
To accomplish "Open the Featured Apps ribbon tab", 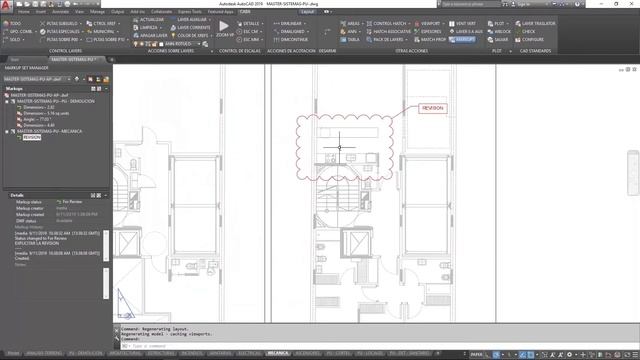I will (220, 12).
